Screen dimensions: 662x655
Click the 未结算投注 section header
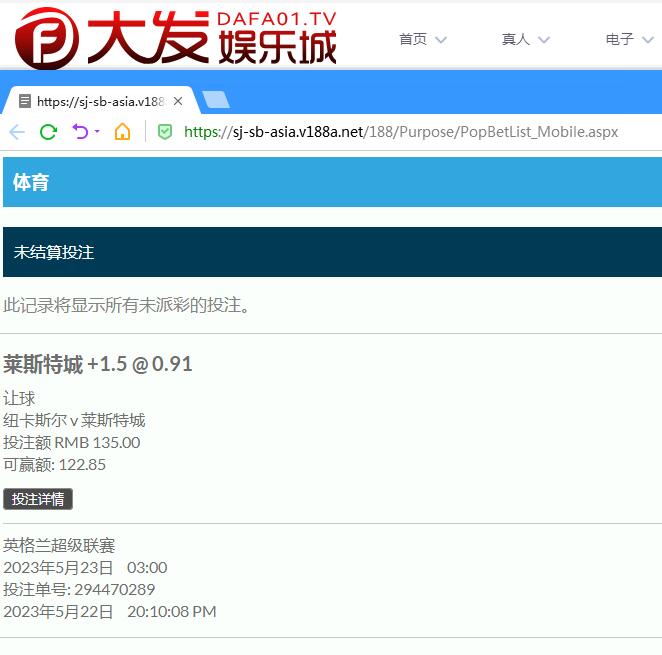click(332, 252)
